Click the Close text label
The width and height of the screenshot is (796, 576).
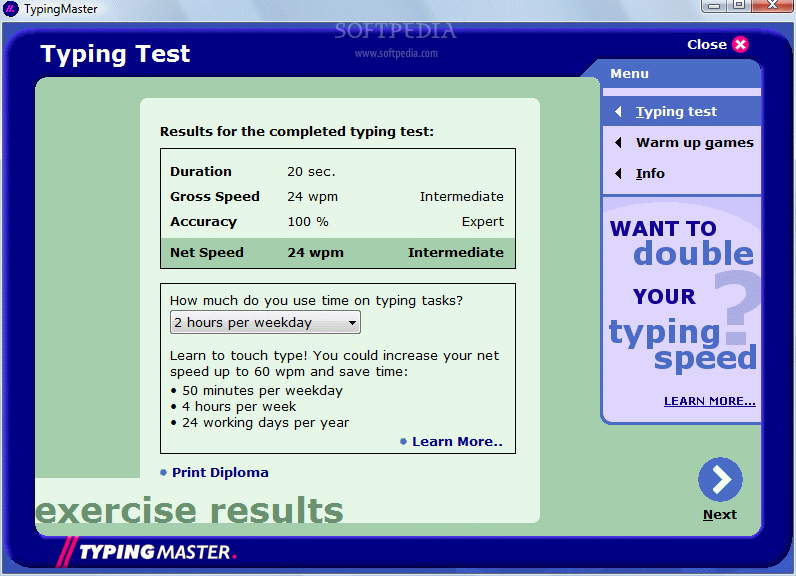707,45
